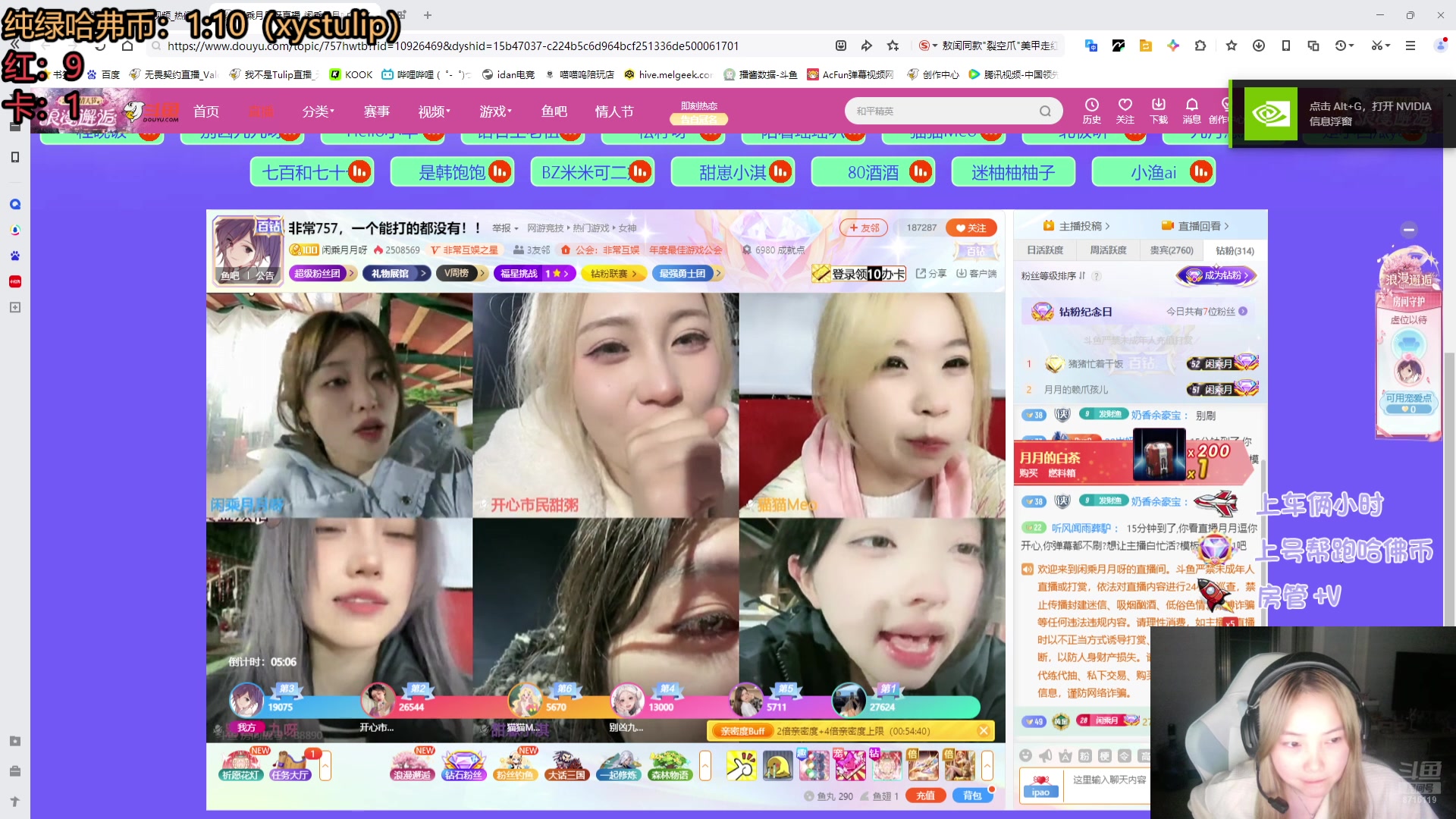Open 情人节 in the nav bar
The height and width of the screenshot is (819, 1456).
[614, 111]
